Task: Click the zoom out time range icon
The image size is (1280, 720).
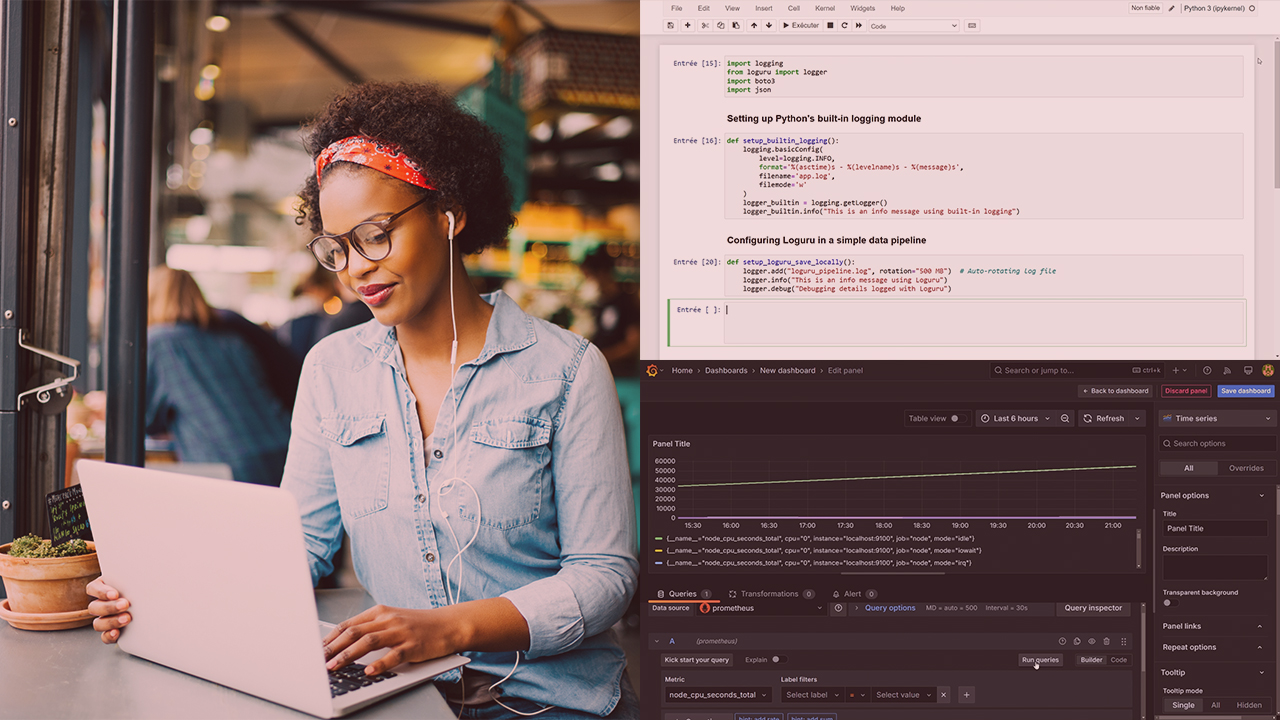Action: click(x=1065, y=418)
